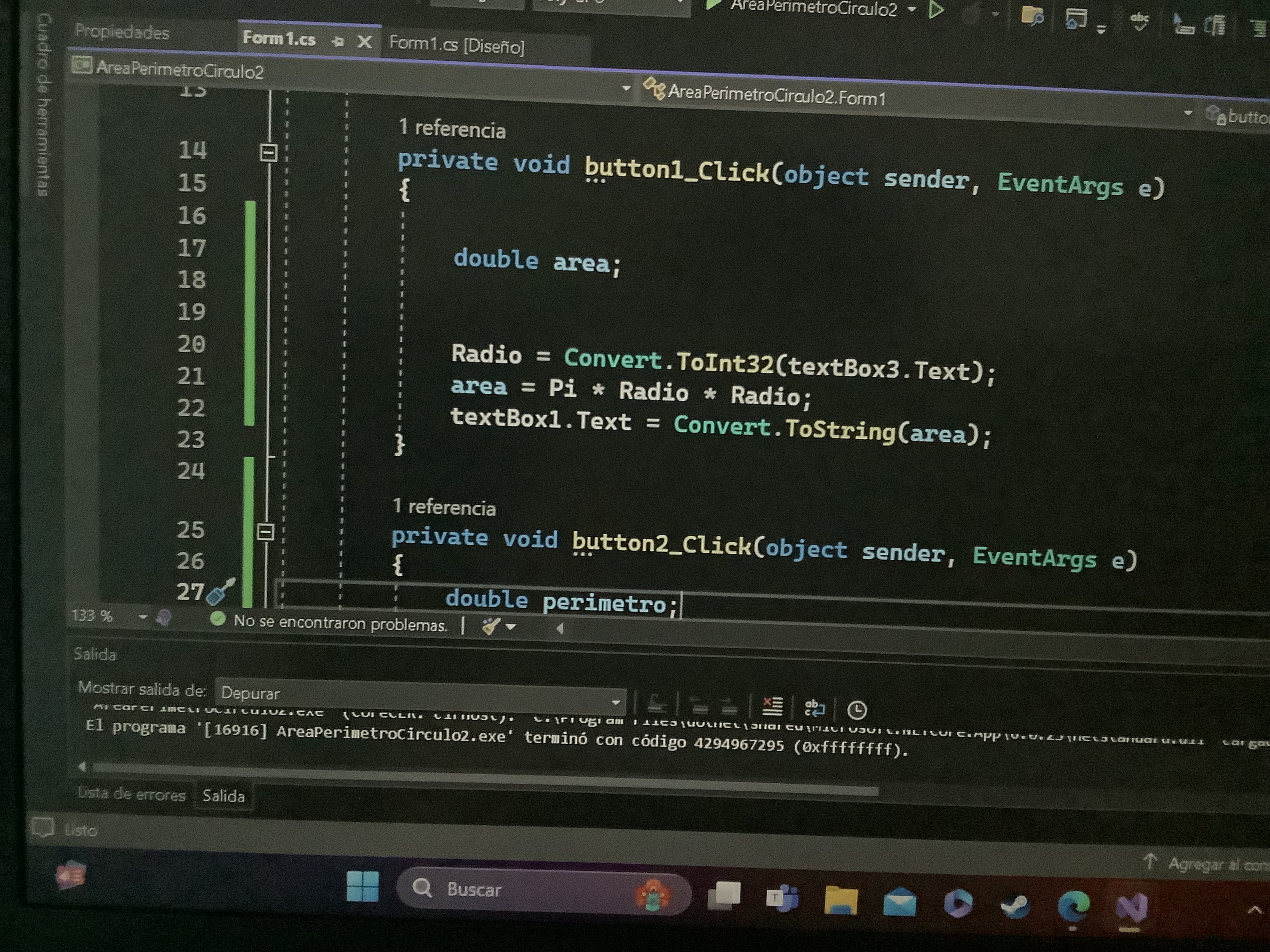
Task: Open the 133 % zoom level dropdown
Action: [143, 617]
